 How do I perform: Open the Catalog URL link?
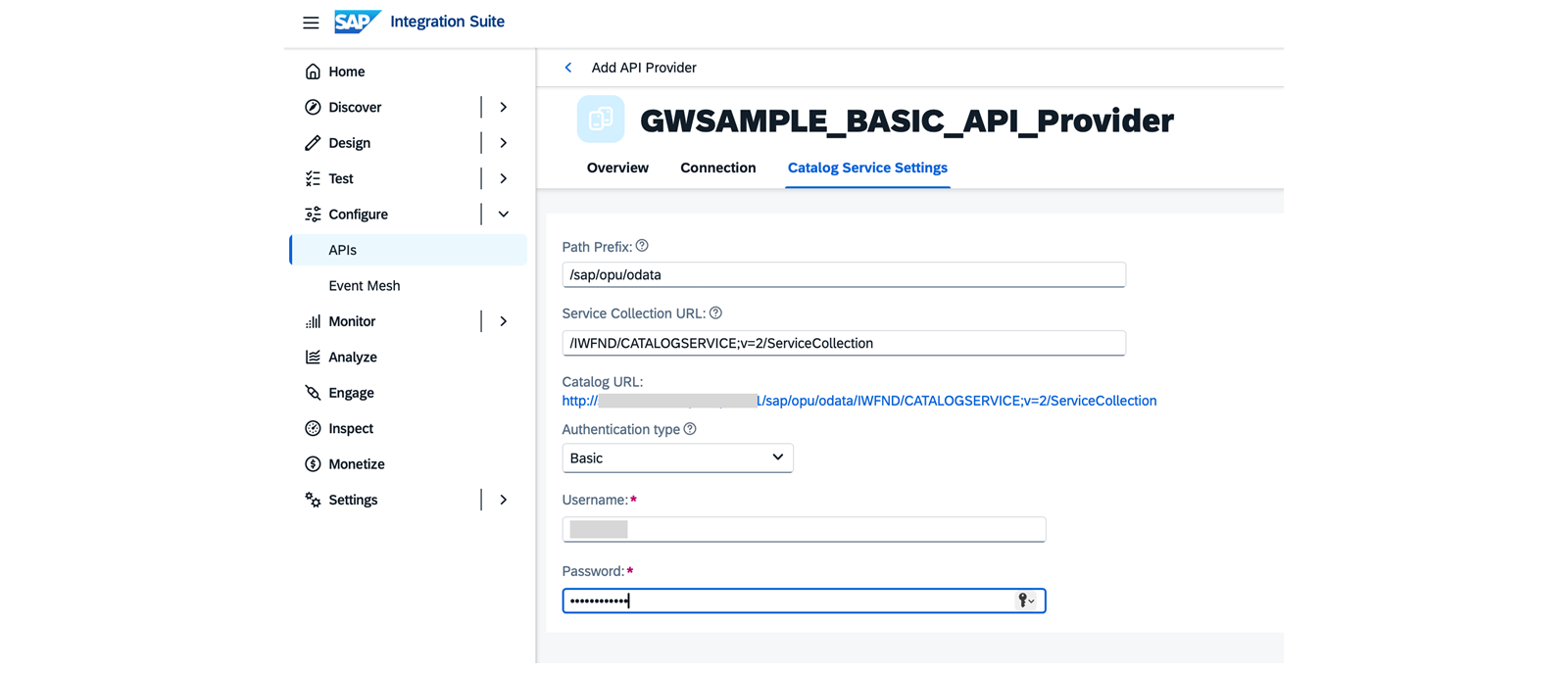point(859,401)
